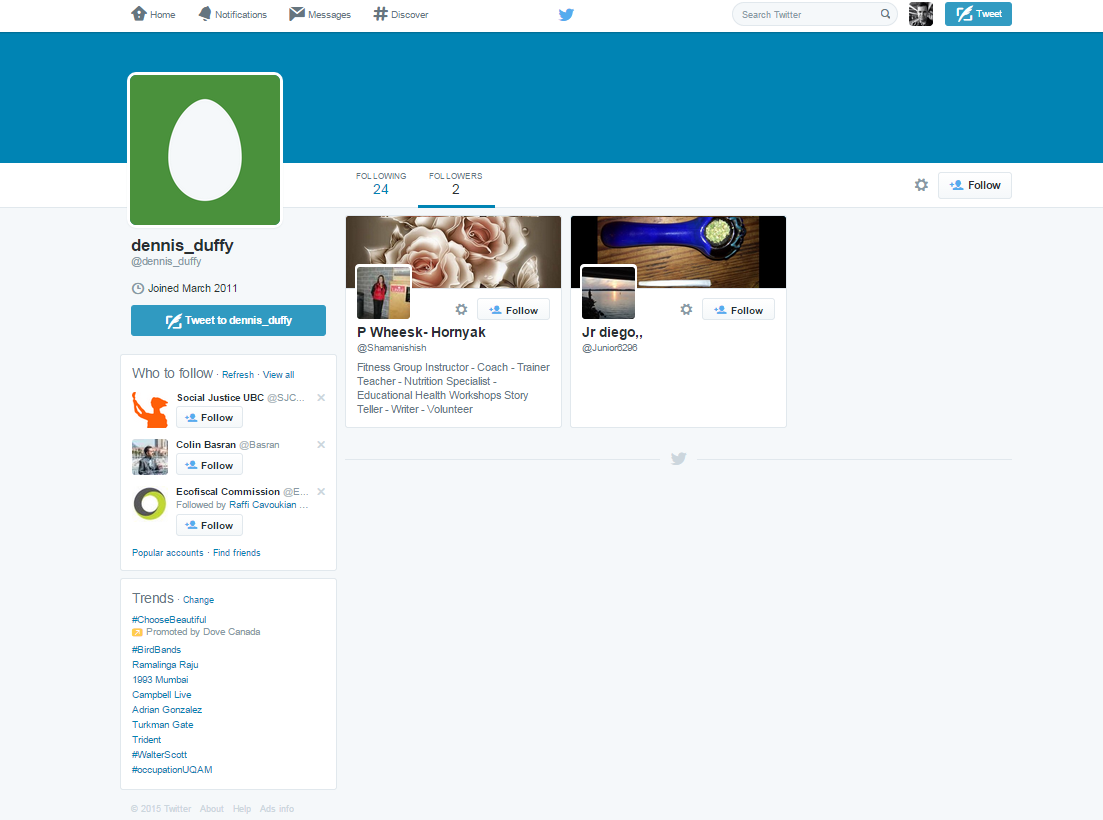Open logged-in user avatar menu
Screen dimensions: 1103x820
coord(920,14)
